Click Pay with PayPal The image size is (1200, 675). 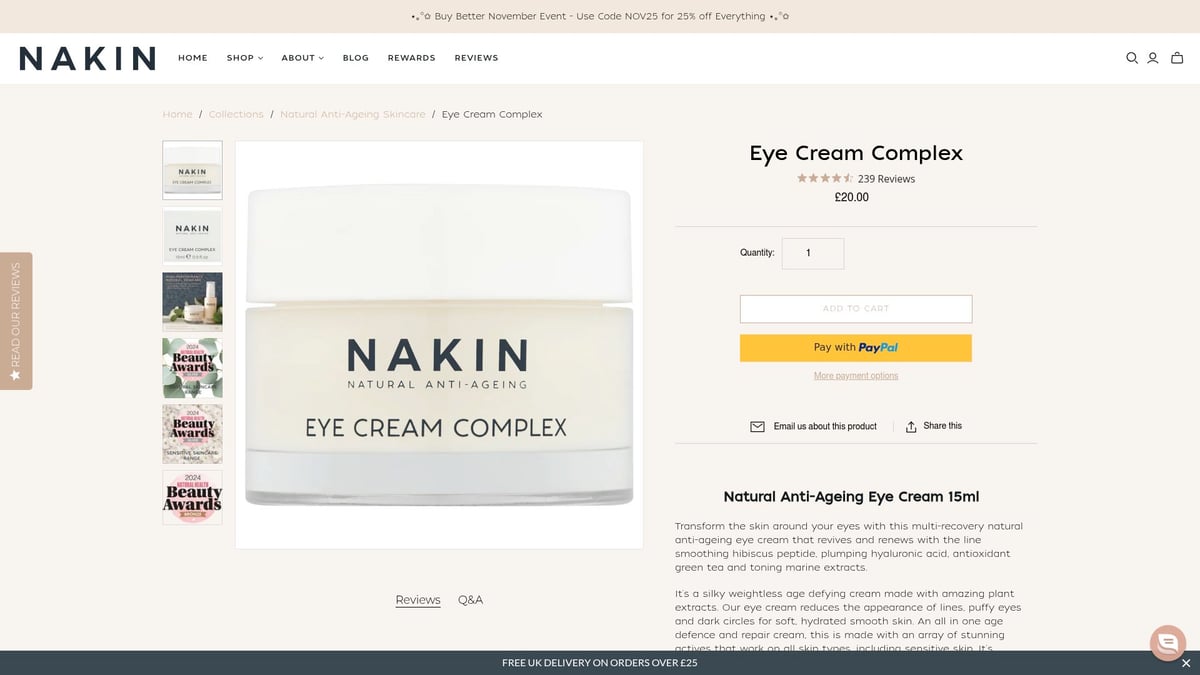tap(855, 347)
